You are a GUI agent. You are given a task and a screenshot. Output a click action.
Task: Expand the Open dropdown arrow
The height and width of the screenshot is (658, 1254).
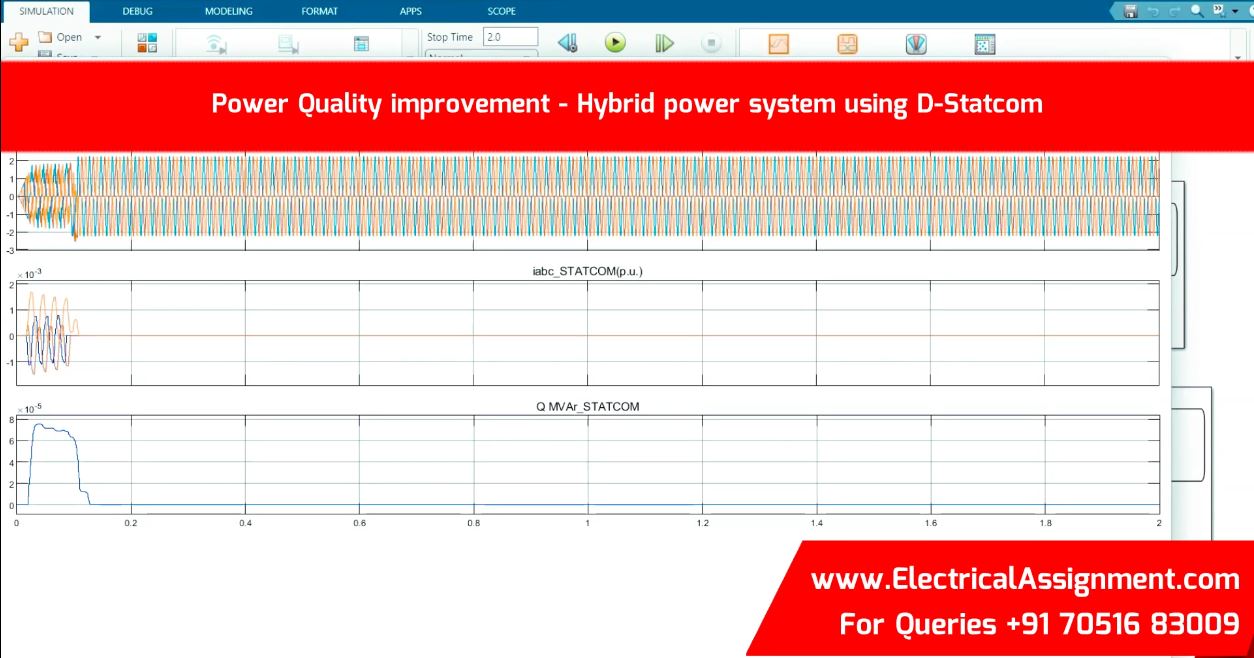click(x=98, y=37)
